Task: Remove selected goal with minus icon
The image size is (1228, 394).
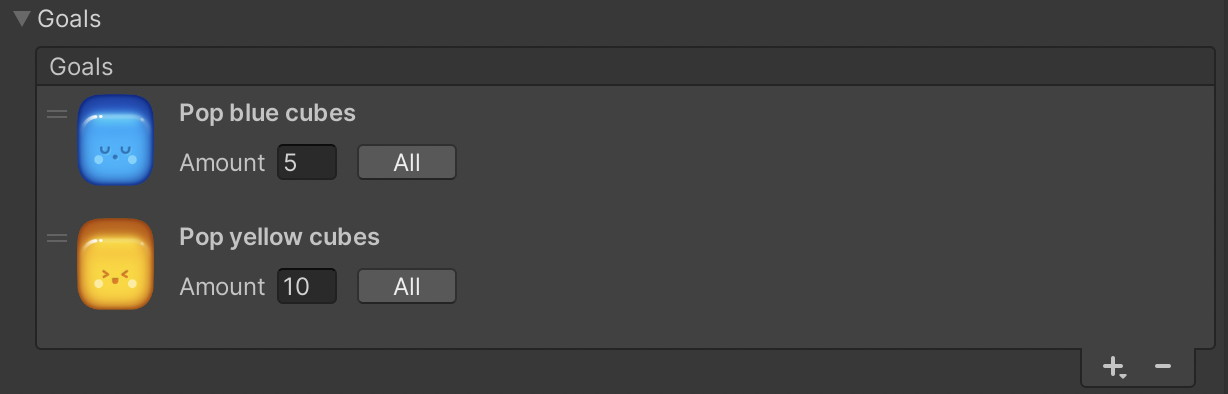Action: tap(1162, 367)
